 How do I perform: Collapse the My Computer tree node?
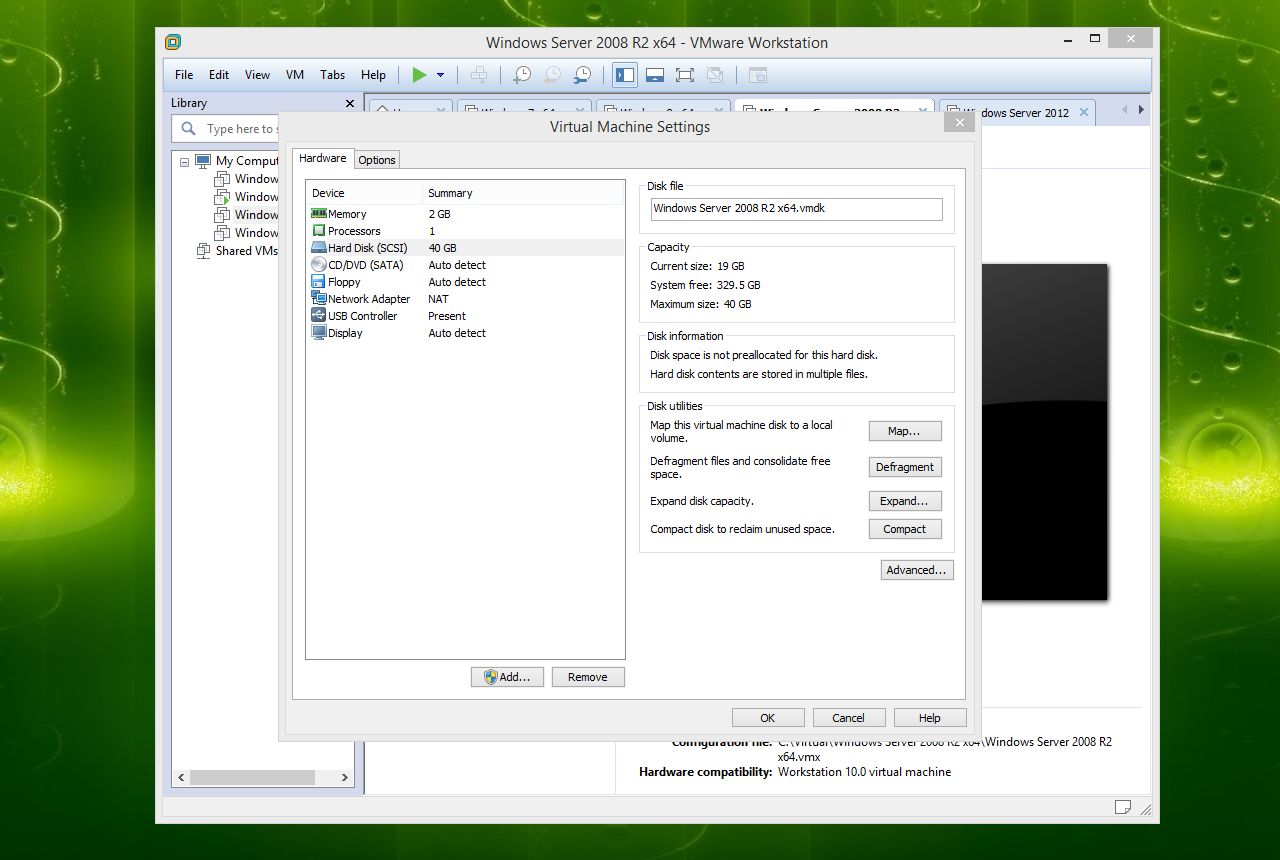pos(184,161)
